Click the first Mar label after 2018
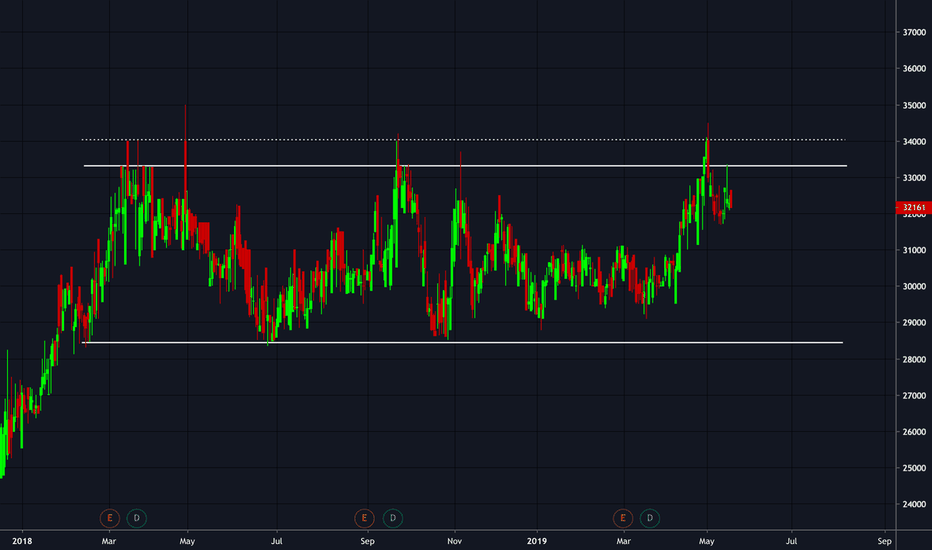932x550 pixels. pyautogui.click(x=109, y=541)
